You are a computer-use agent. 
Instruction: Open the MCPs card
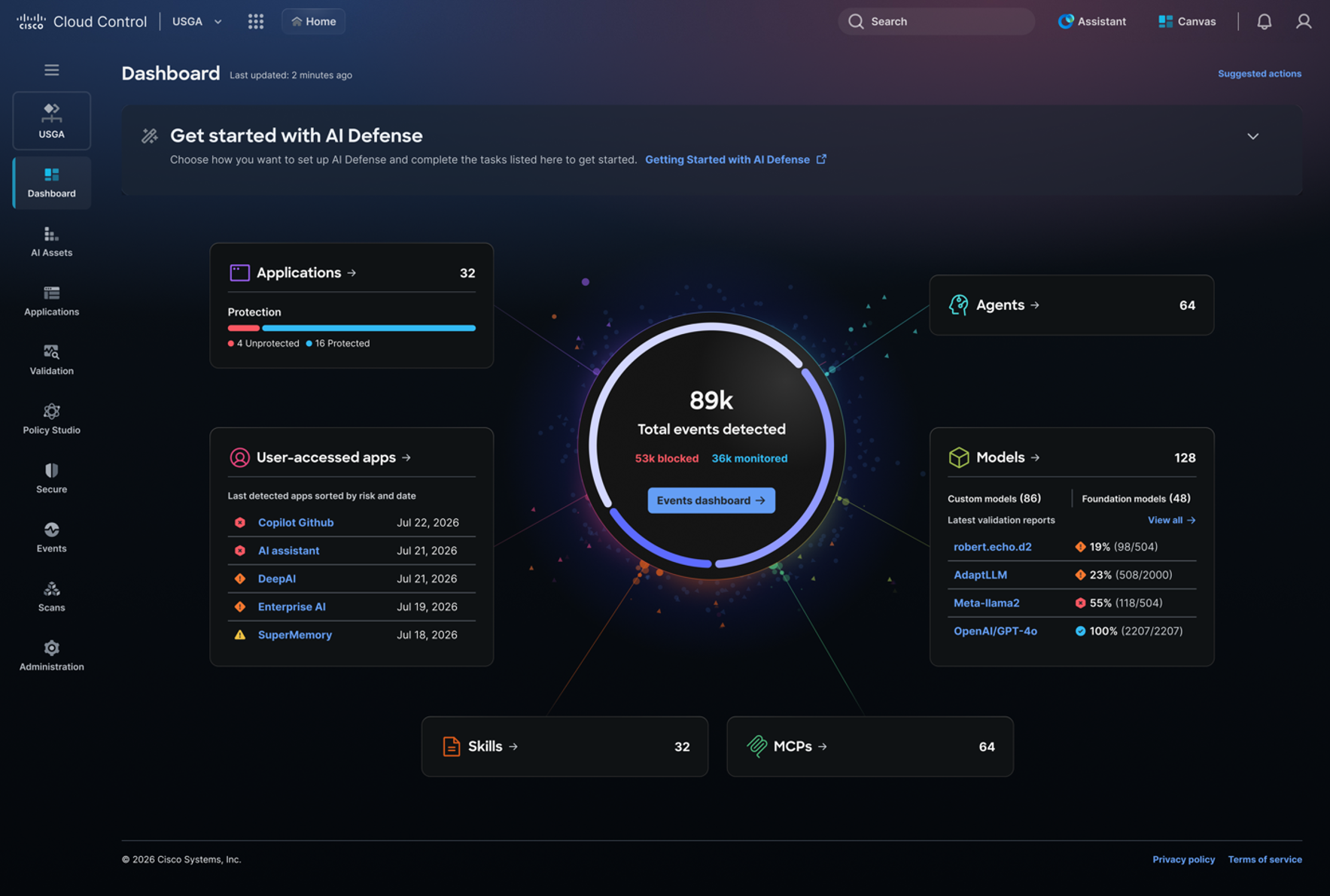(x=870, y=746)
